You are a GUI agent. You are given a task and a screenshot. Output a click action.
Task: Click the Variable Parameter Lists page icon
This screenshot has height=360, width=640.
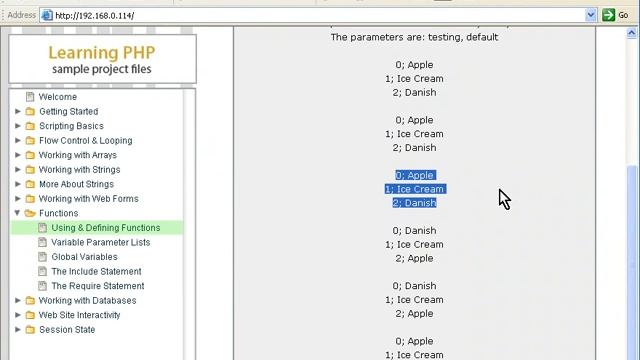coord(42,242)
